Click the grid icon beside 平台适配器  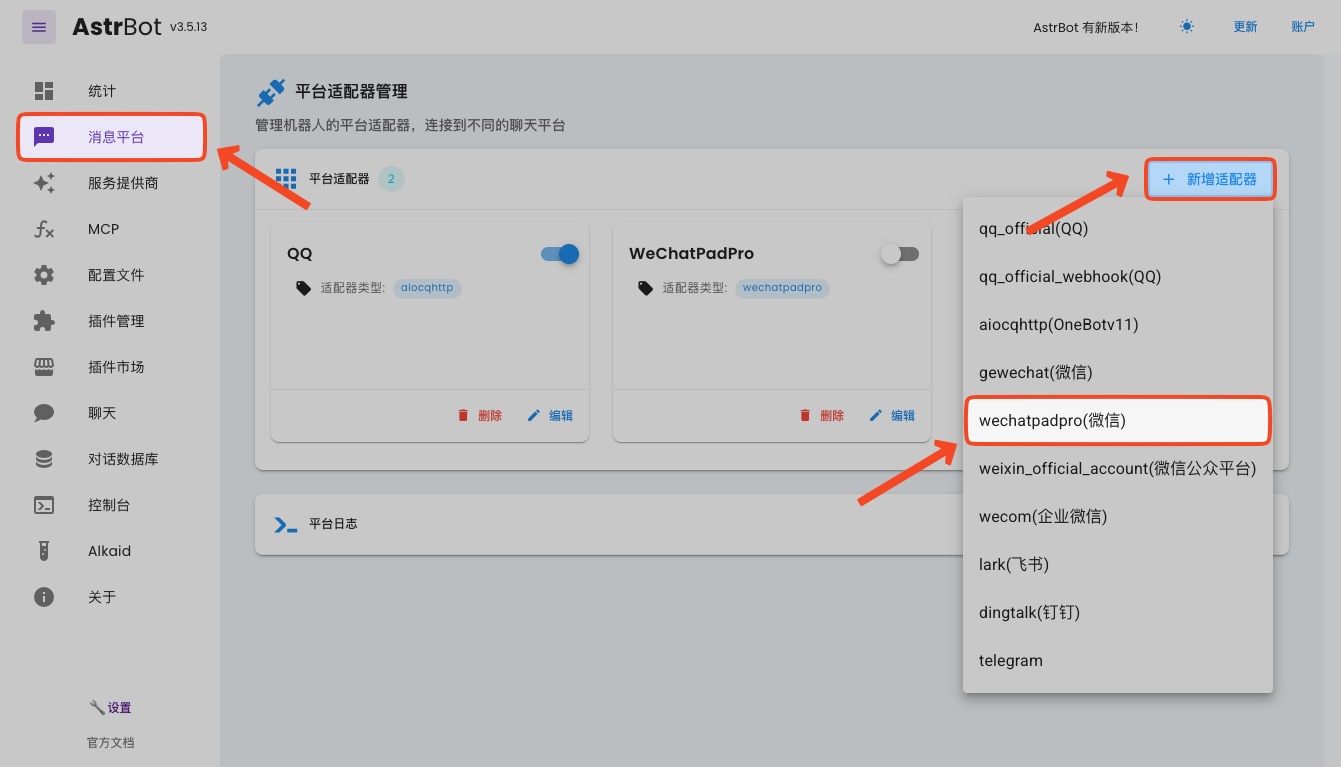286,179
